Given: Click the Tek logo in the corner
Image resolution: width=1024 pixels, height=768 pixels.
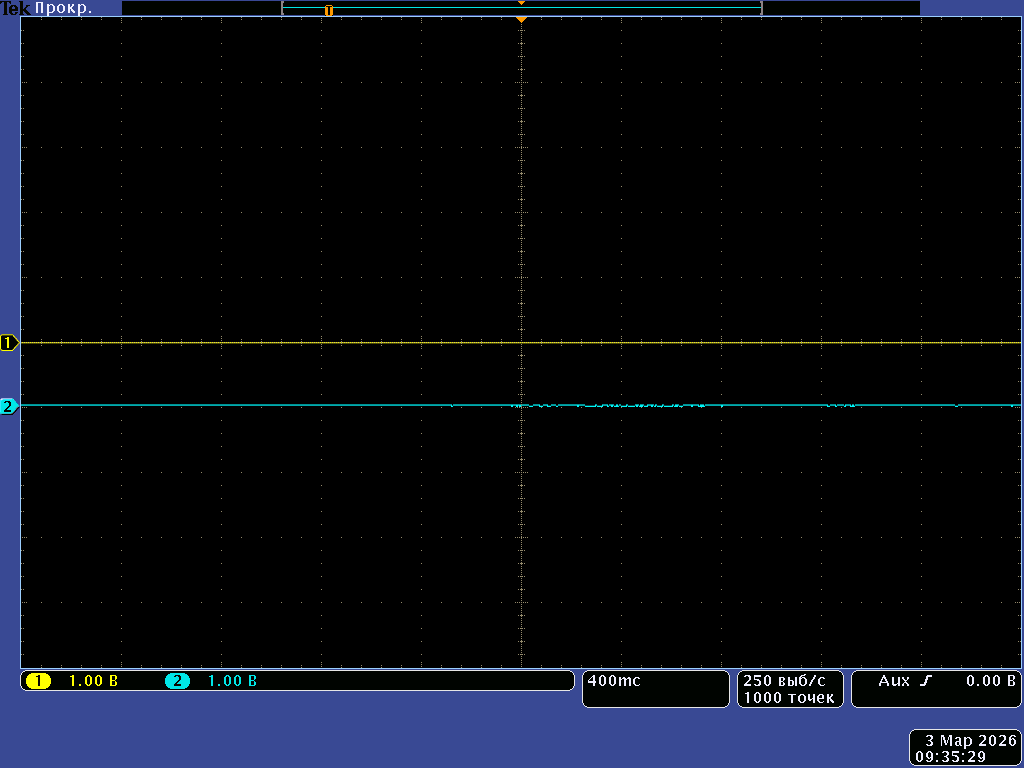Looking at the screenshot, I should (x=15, y=8).
